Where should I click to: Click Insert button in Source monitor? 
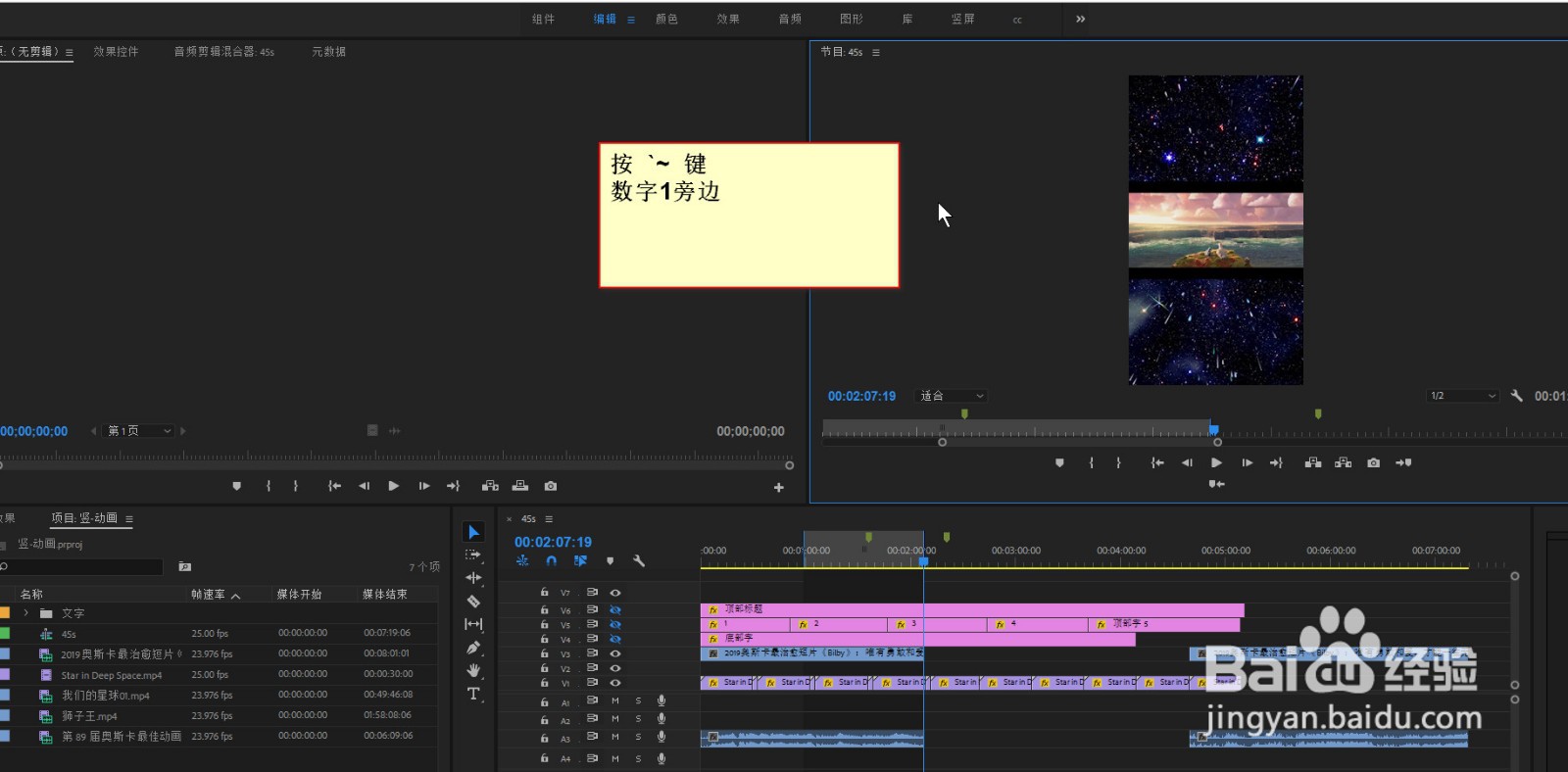pyautogui.click(x=490, y=486)
